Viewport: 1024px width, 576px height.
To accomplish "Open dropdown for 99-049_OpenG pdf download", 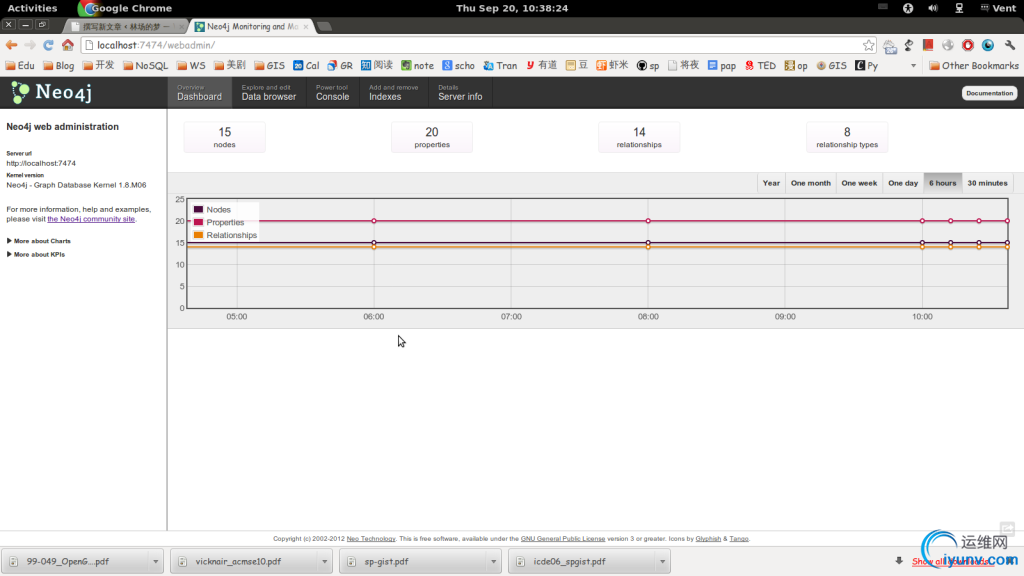I will (x=155, y=562).
